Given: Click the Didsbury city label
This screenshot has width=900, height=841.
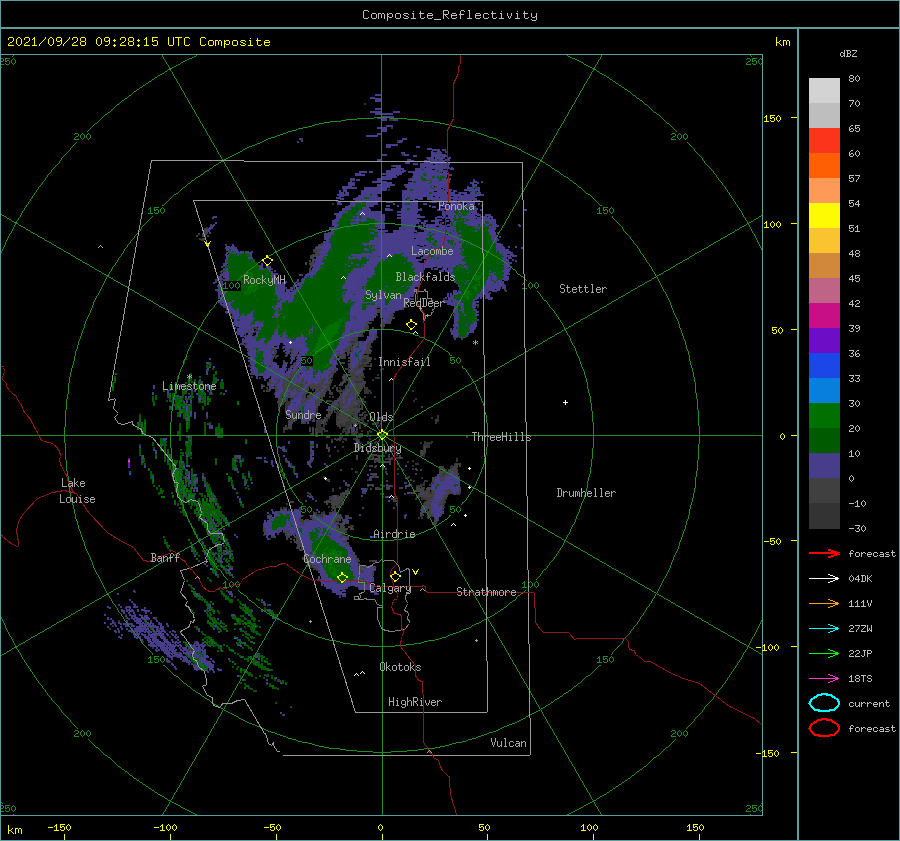Looking at the screenshot, I should tap(377, 448).
